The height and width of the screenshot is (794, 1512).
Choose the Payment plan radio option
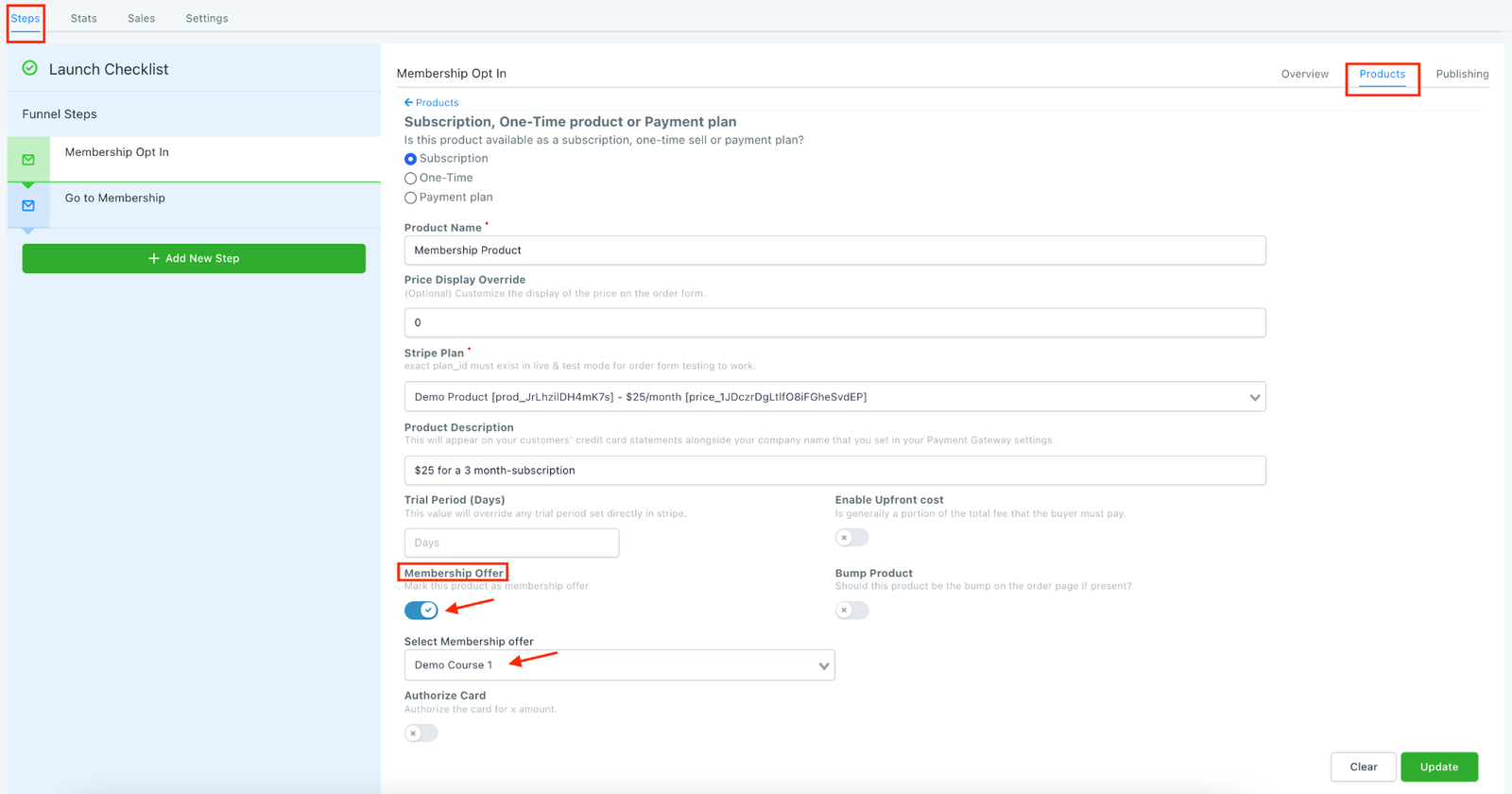click(410, 198)
